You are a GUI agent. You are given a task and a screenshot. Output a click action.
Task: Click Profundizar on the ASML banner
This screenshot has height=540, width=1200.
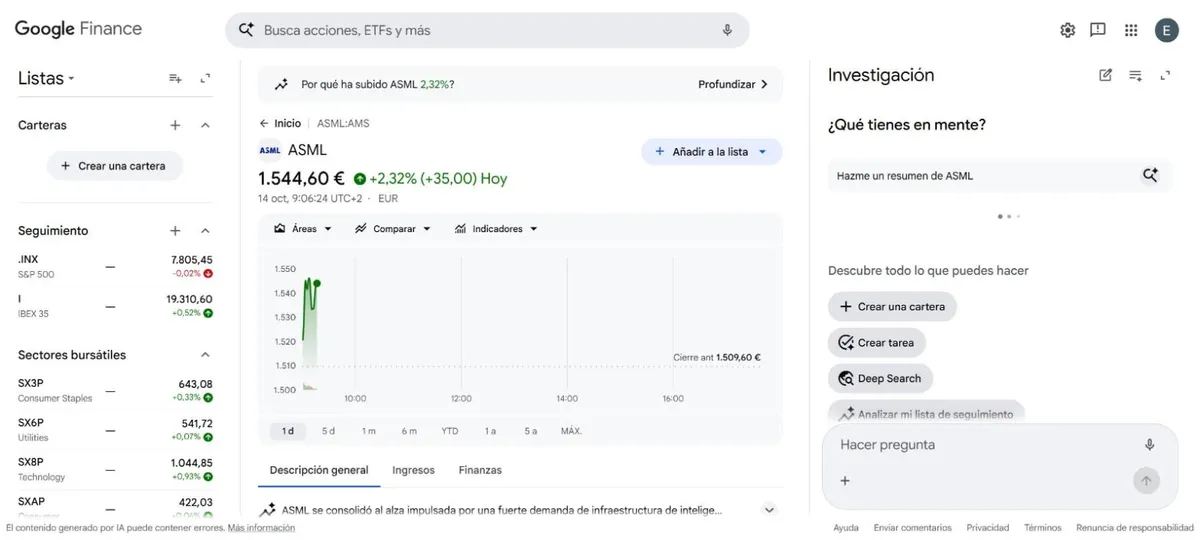pyautogui.click(x=733, y=85)
